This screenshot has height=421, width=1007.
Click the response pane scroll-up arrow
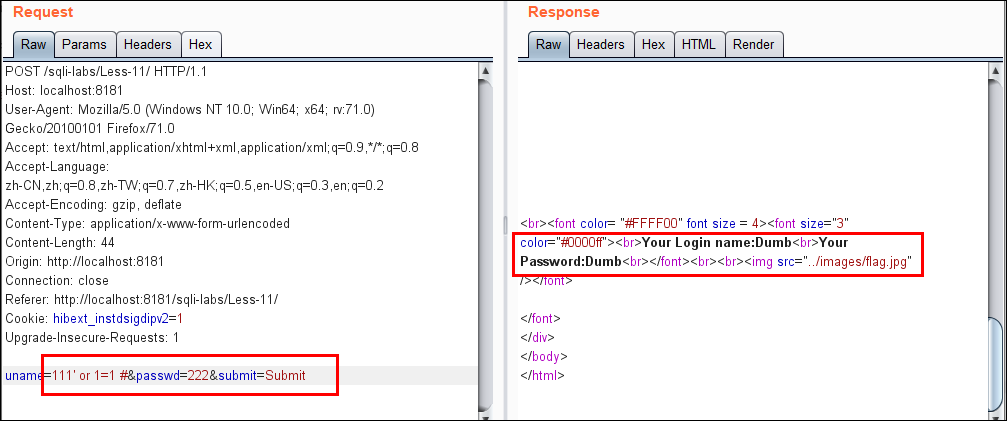click(x=995, y=70)
